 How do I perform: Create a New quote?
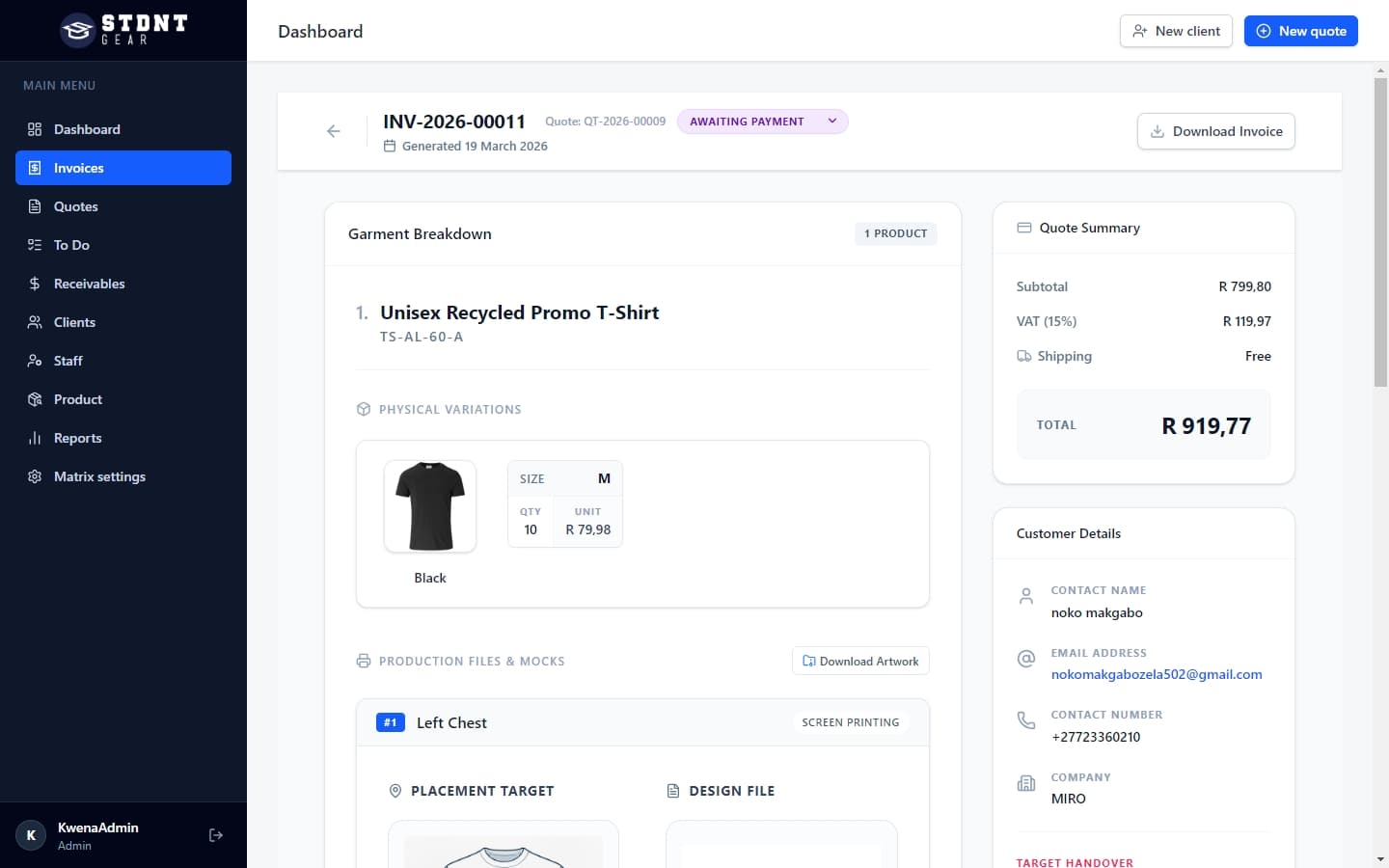point(1301,31)
